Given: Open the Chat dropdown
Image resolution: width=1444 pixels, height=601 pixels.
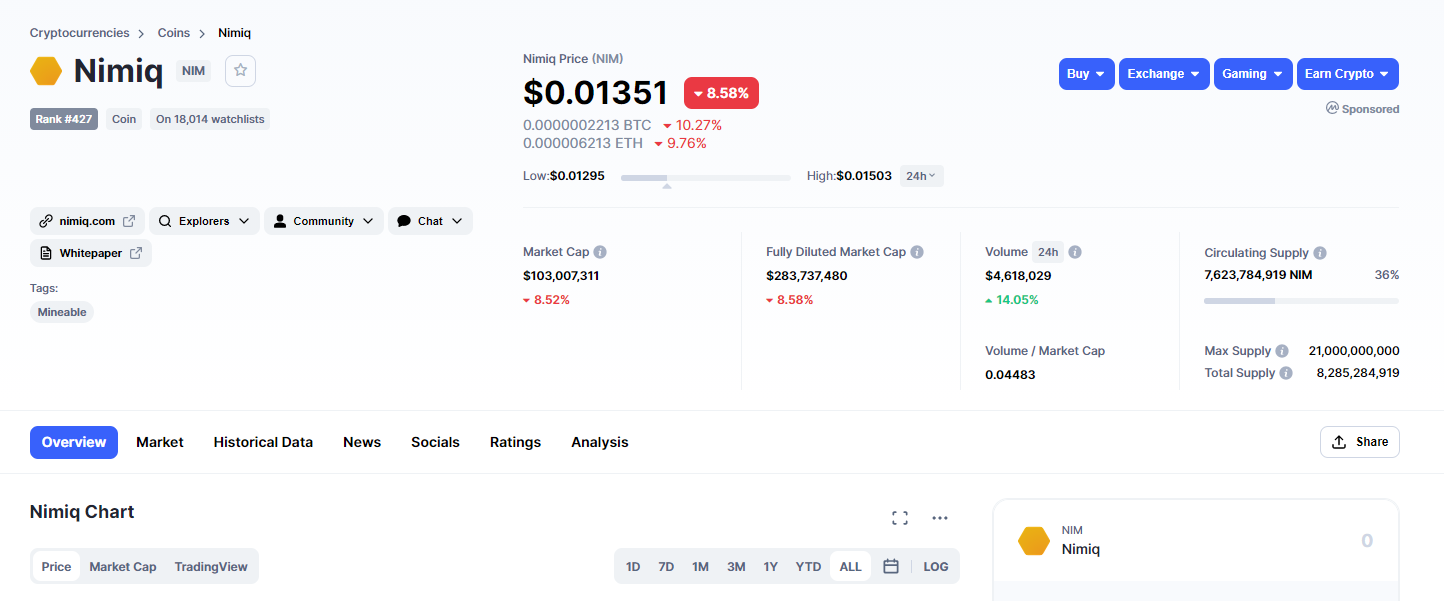Looking at the screenshot, I should [430, 221].
